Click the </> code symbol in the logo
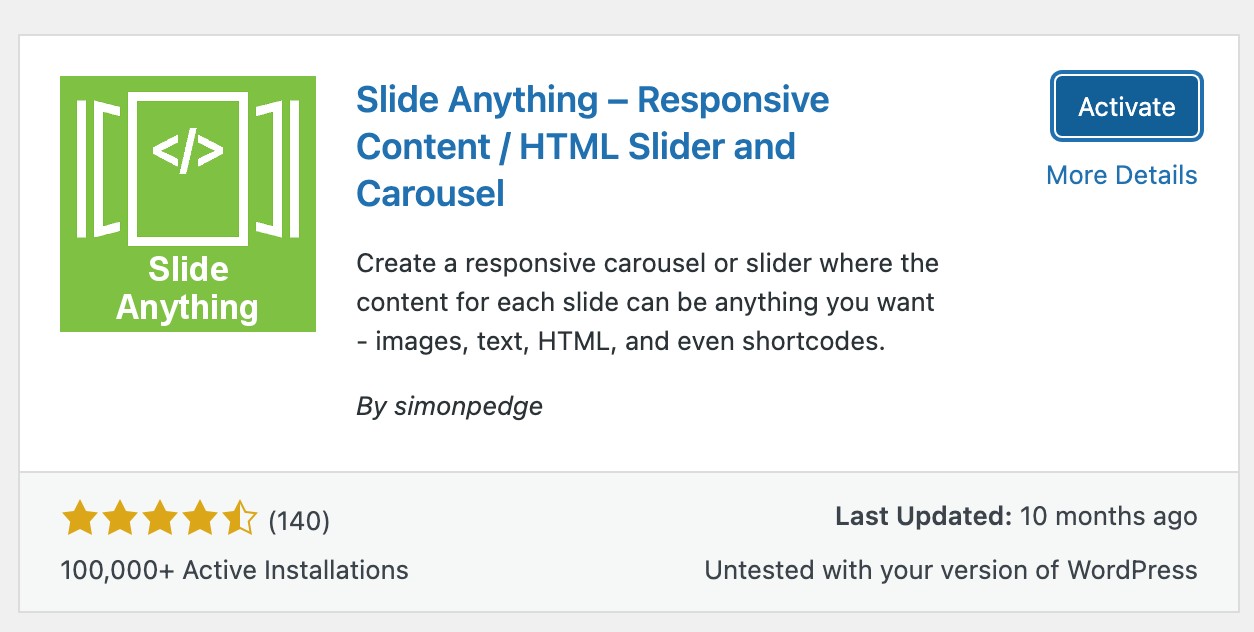The image size is (1254, 632). [188, 151]
